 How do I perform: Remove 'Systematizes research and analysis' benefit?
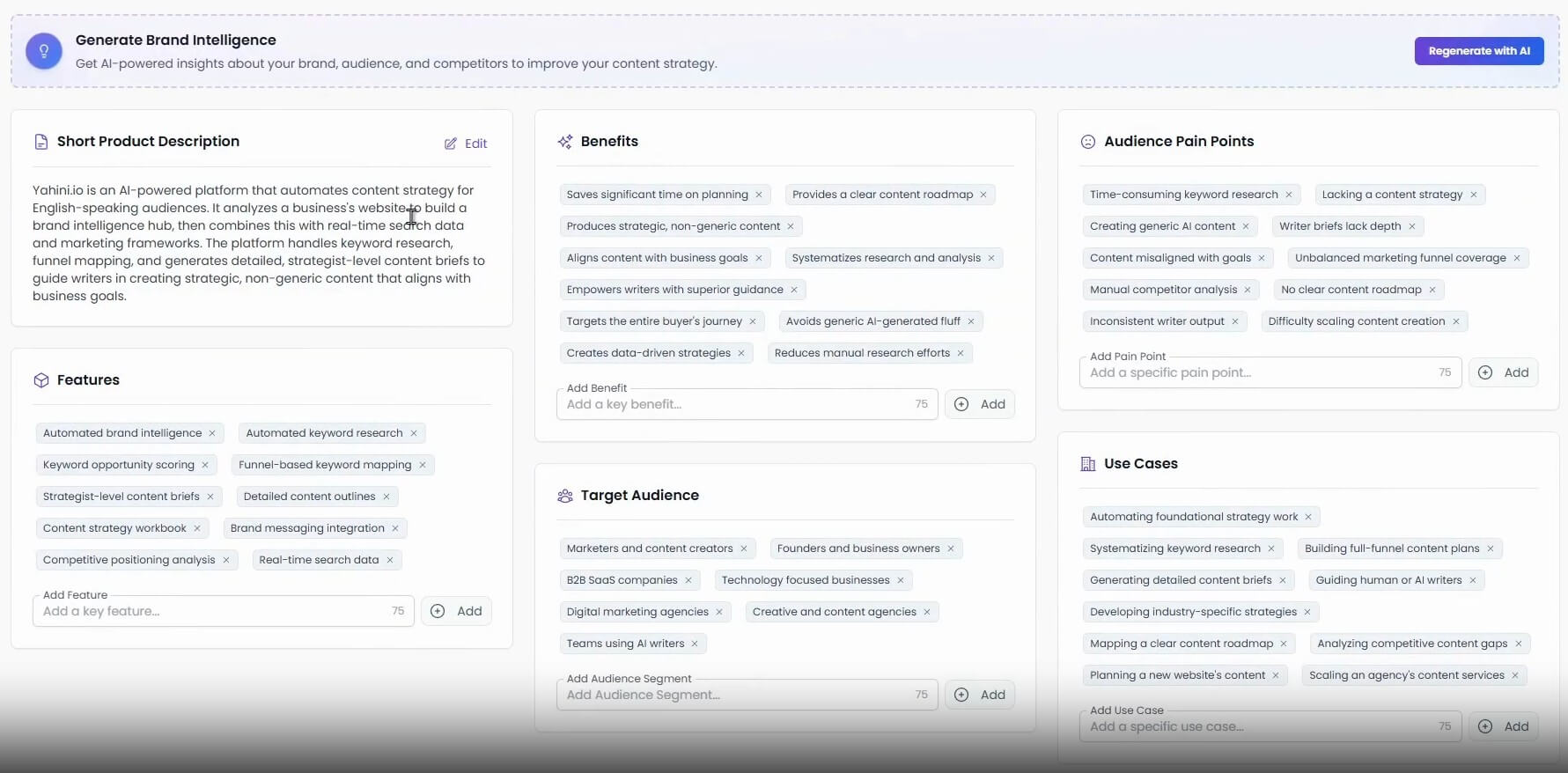click(991, 258)
